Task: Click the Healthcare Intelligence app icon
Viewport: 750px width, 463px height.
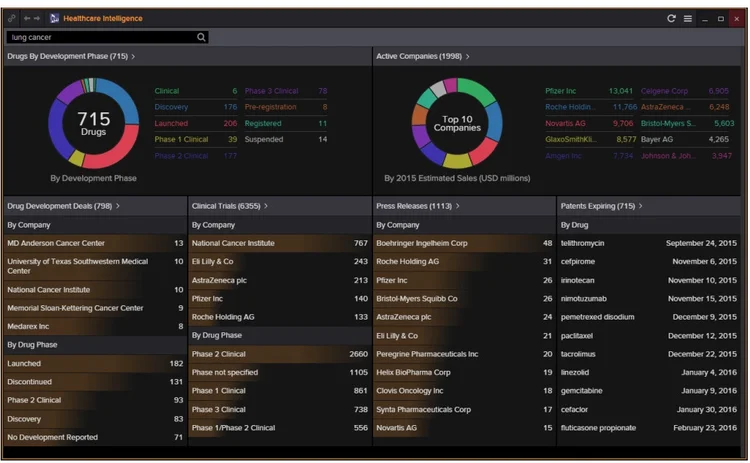Action: pyautogui.click(x=54, y=18)
